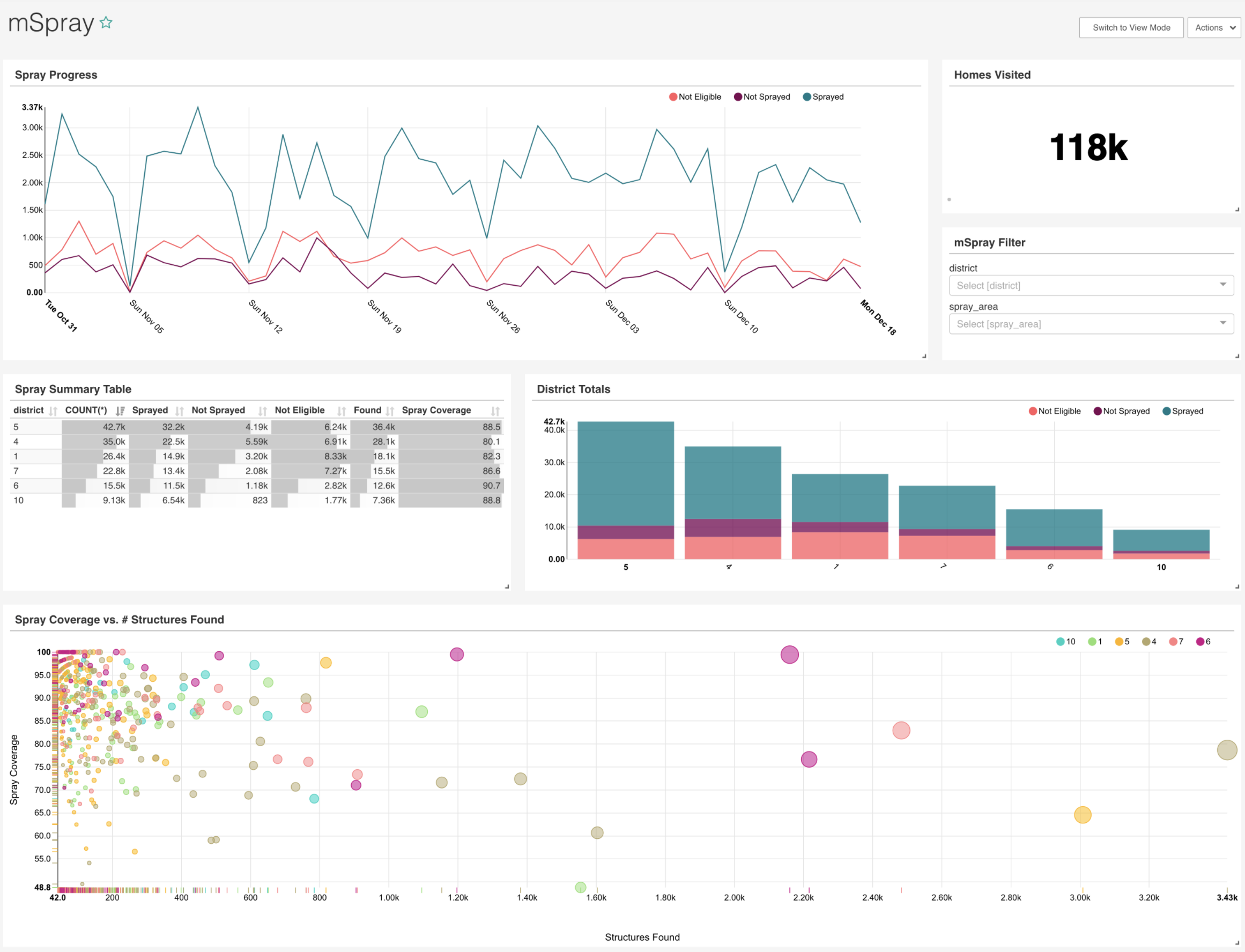Sort Spray Coverage column using sort icon
The image size is (1245, 952).
(x=495, y=411)
